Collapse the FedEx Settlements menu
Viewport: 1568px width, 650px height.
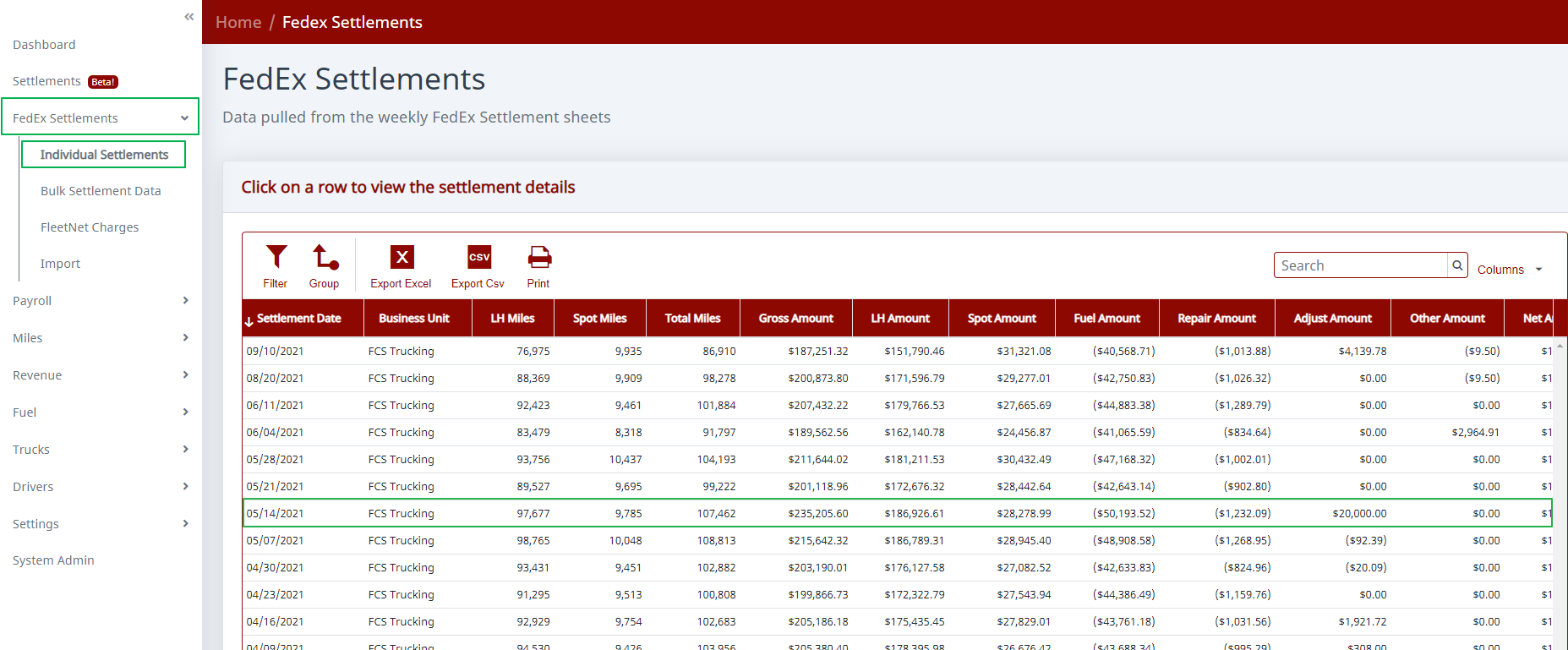click(x=100, y=117)
